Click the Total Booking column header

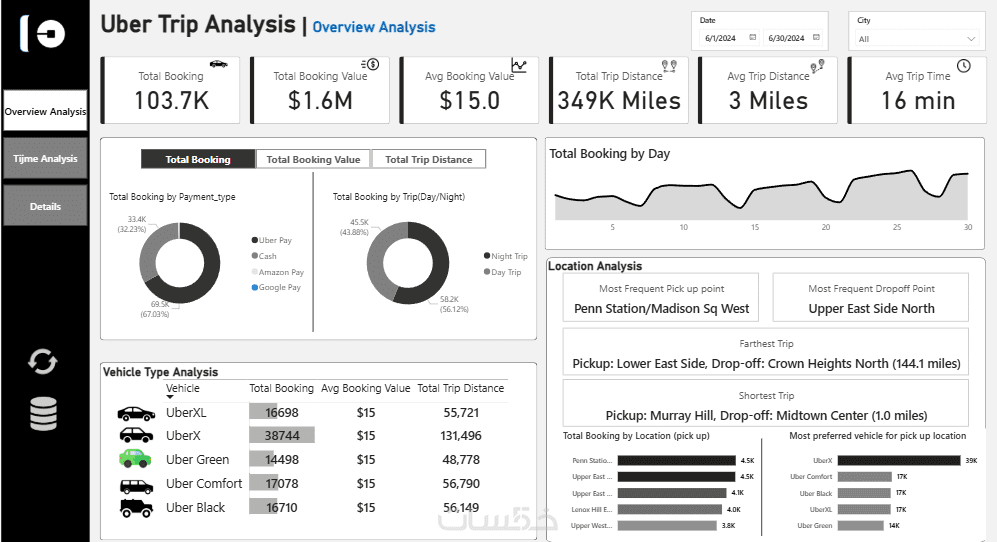pos(281,388)
